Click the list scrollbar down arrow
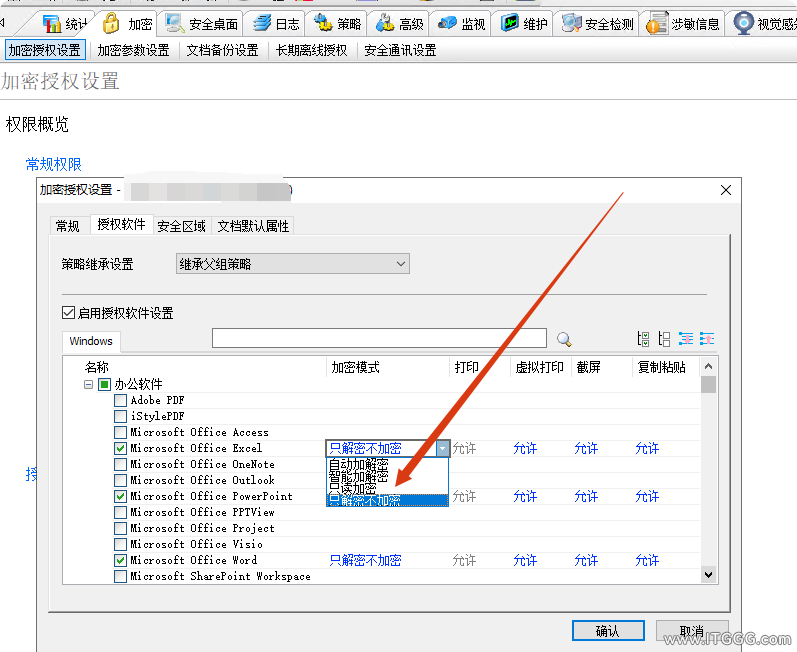797x652 pixels. (x=709, y=575)
